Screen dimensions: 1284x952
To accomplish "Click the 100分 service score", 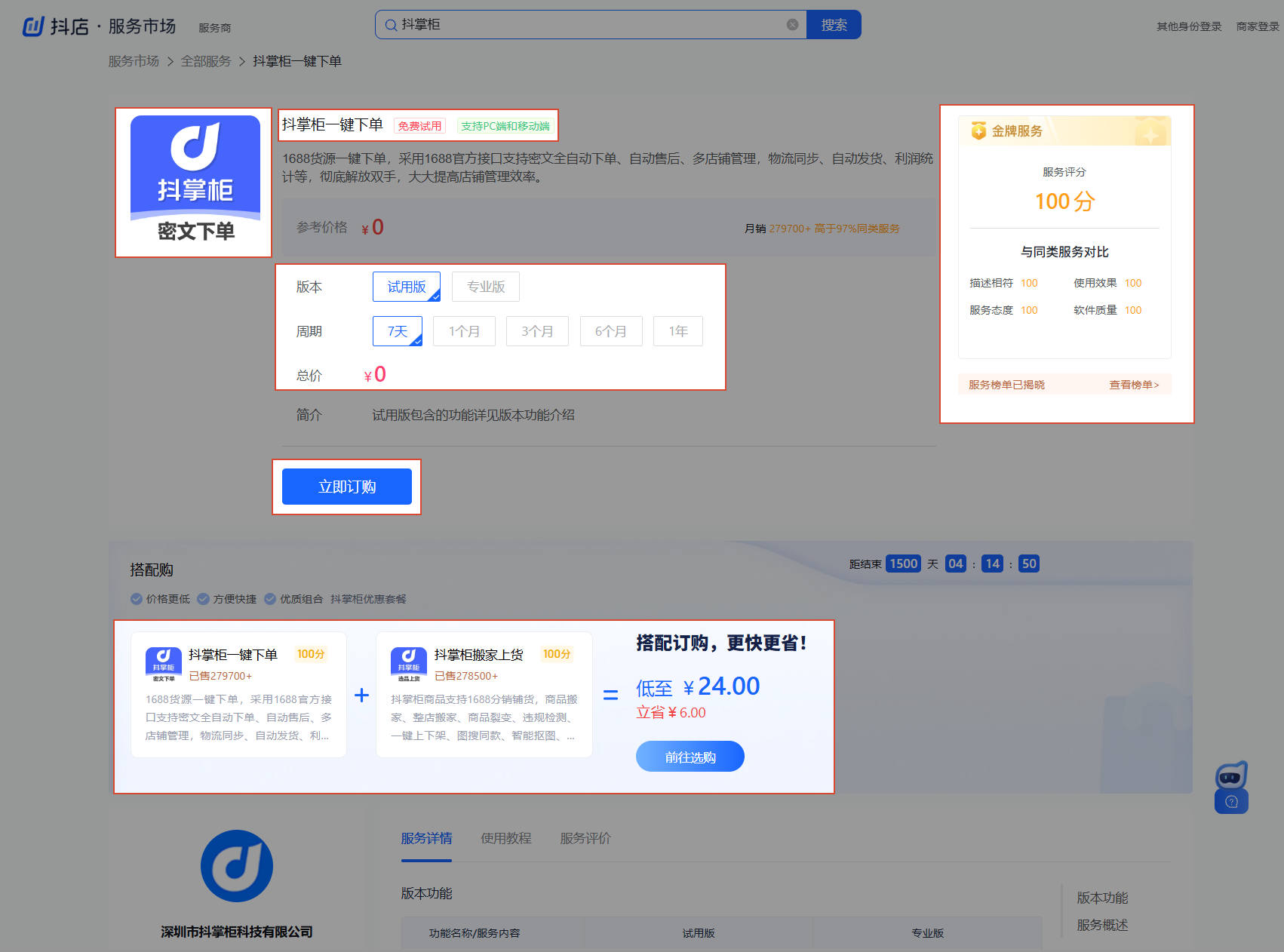I will pos(1064,201).
